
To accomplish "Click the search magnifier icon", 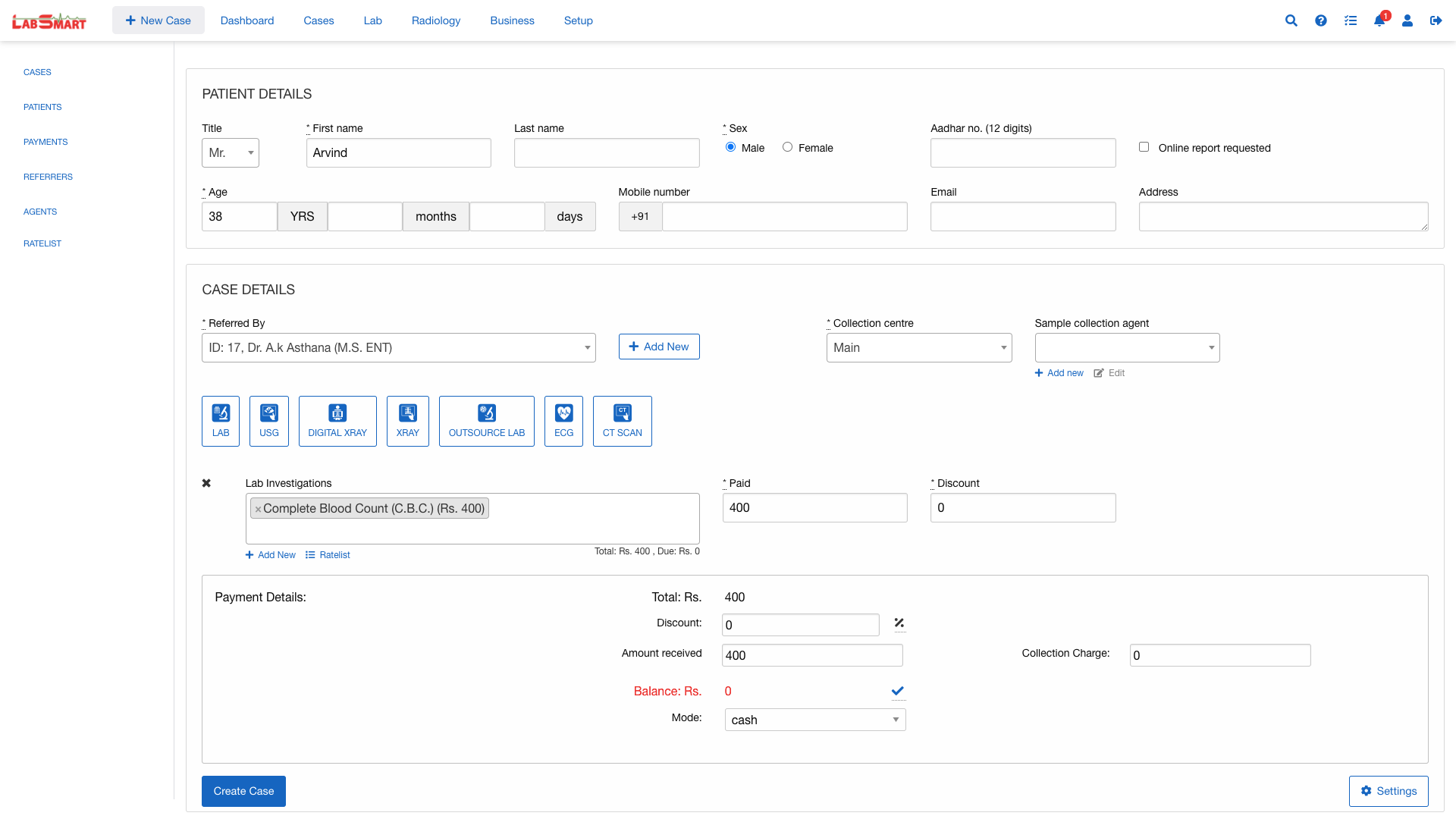I will (x=1291, y=20).
